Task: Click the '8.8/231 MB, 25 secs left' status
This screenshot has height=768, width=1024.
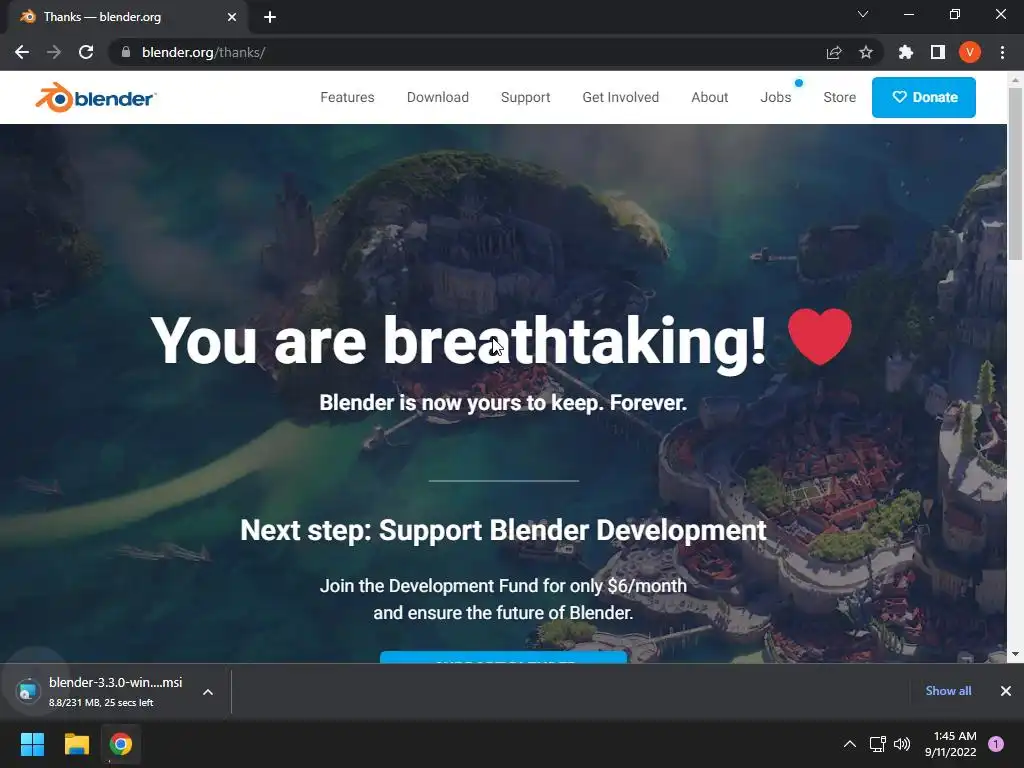Action: tap(101, 703)
